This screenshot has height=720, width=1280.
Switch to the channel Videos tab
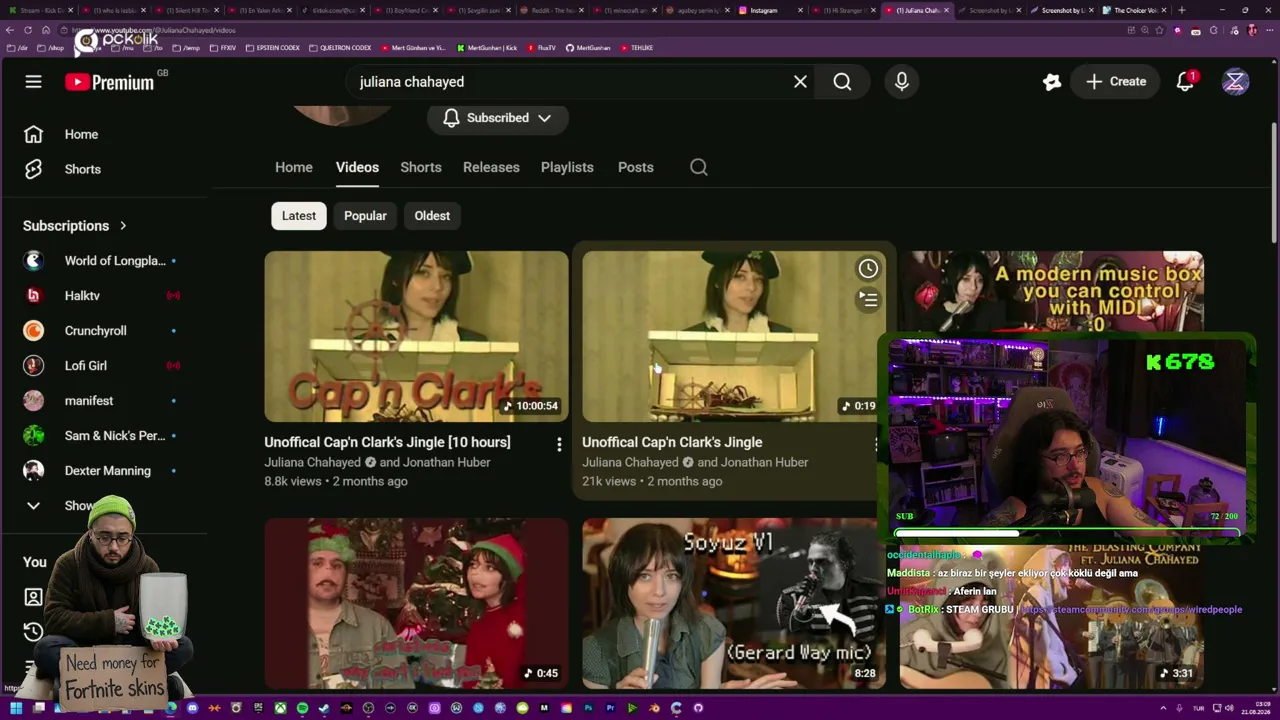pos(357,167)
